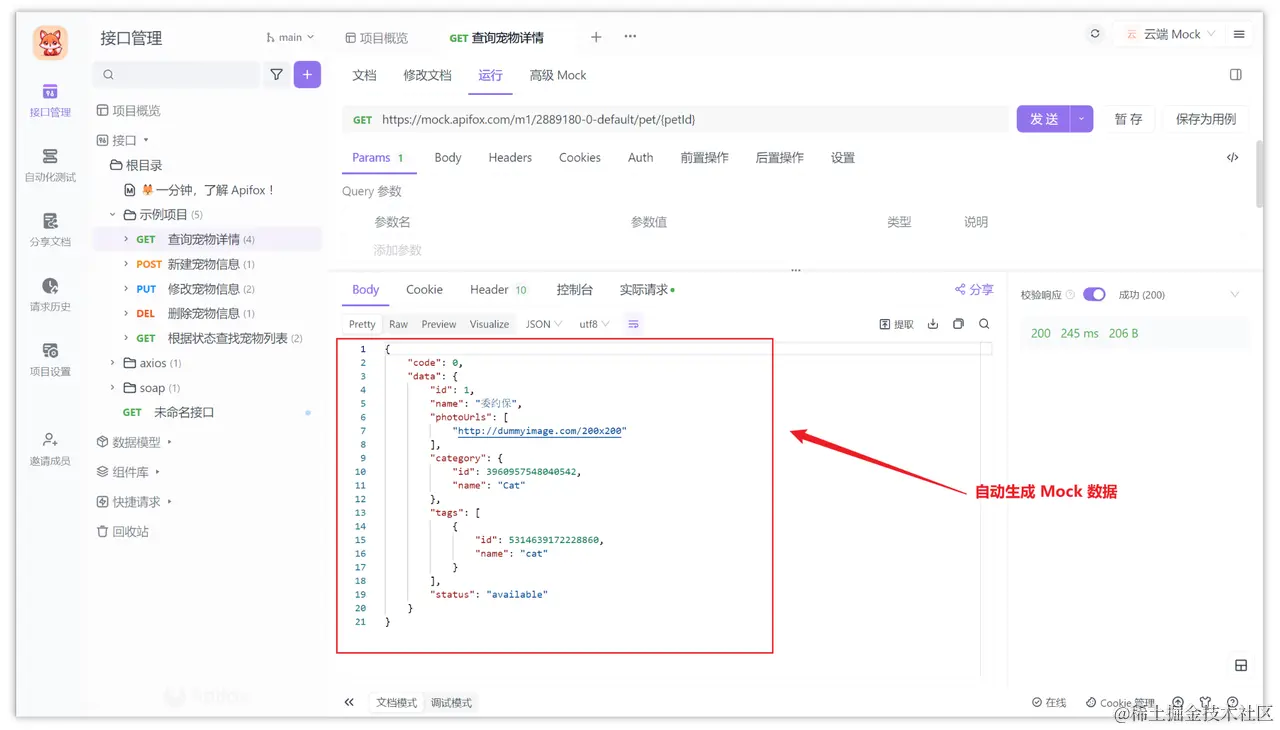The width and height of the screenshot is (1280, 730).
Task: Toggle word wrap icon in response toolbar
Action: tap(633, 324)
